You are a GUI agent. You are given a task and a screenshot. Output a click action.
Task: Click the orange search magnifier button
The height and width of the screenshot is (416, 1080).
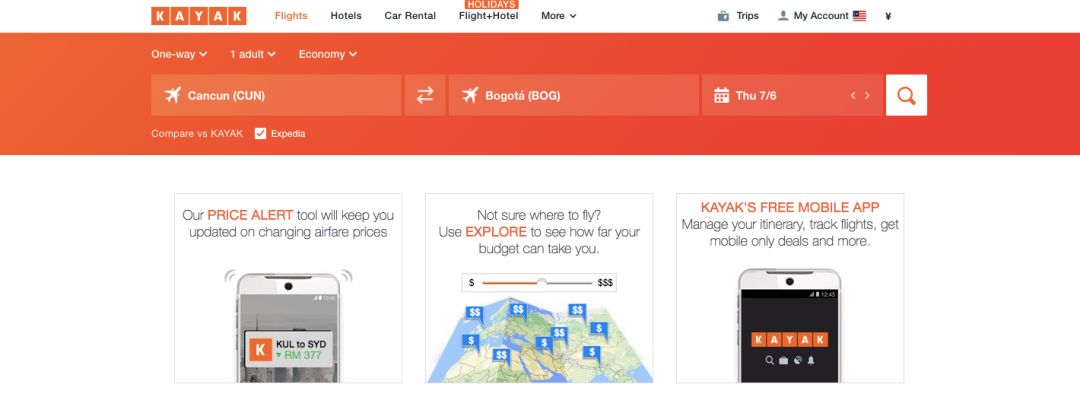[906, 95]
